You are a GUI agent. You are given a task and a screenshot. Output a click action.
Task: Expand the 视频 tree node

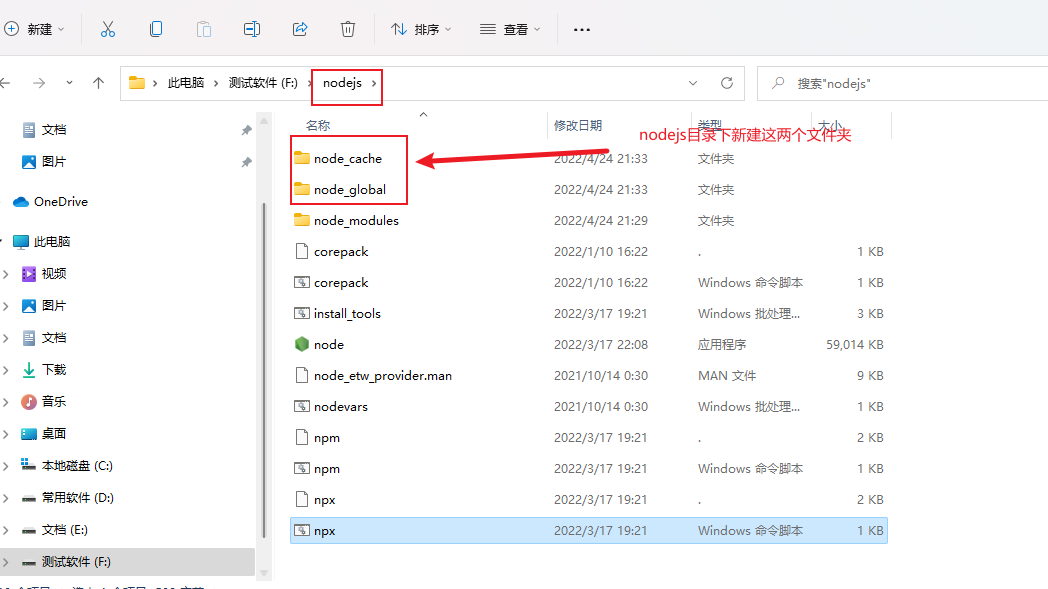(x=5, y=273)
